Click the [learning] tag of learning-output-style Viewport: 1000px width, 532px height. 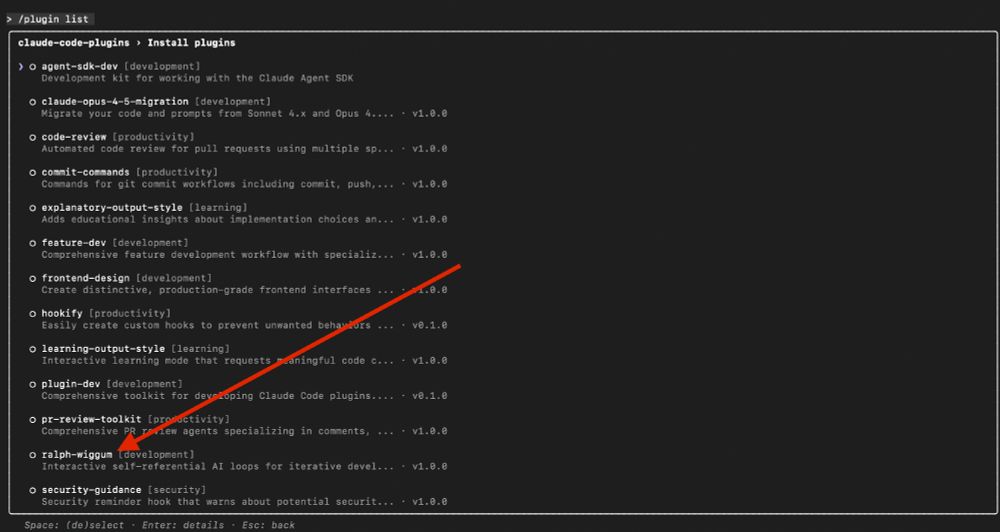200,348
